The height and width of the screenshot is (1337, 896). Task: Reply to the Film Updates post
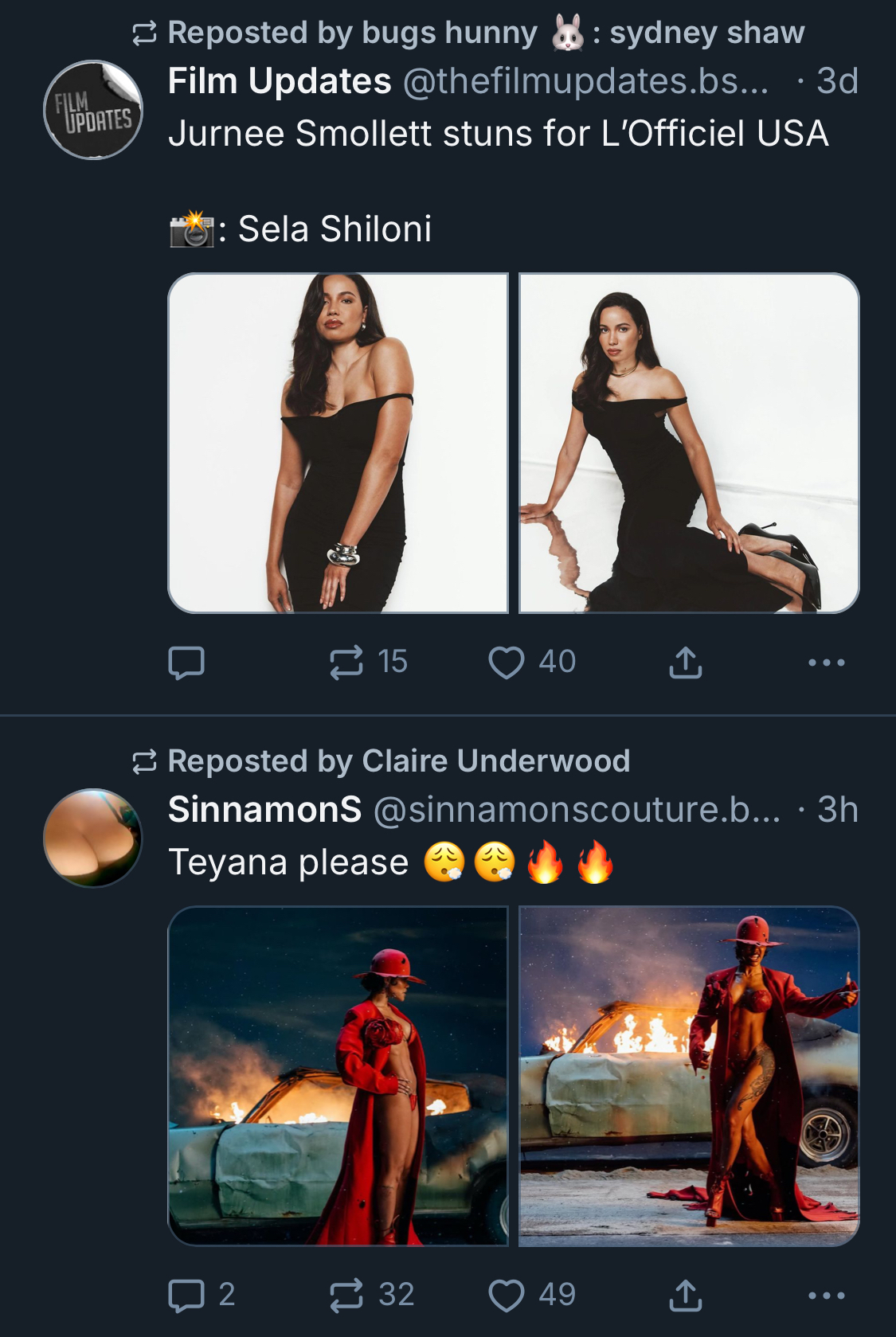pyautogui.click(x=186, y=663)
